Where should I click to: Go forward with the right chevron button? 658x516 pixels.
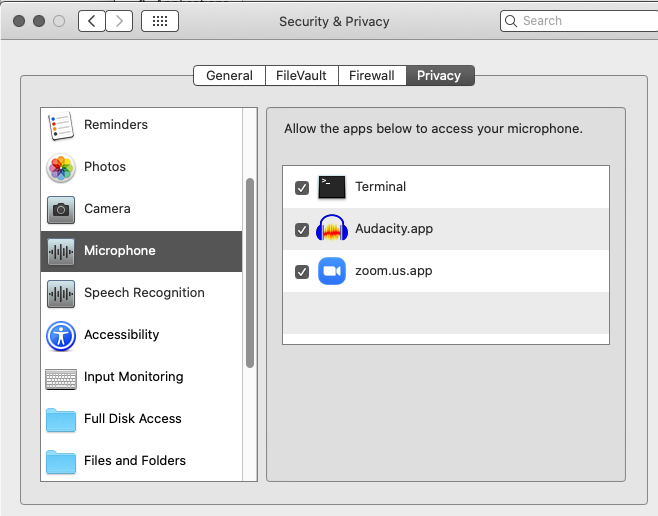click(x=119, y=21)
